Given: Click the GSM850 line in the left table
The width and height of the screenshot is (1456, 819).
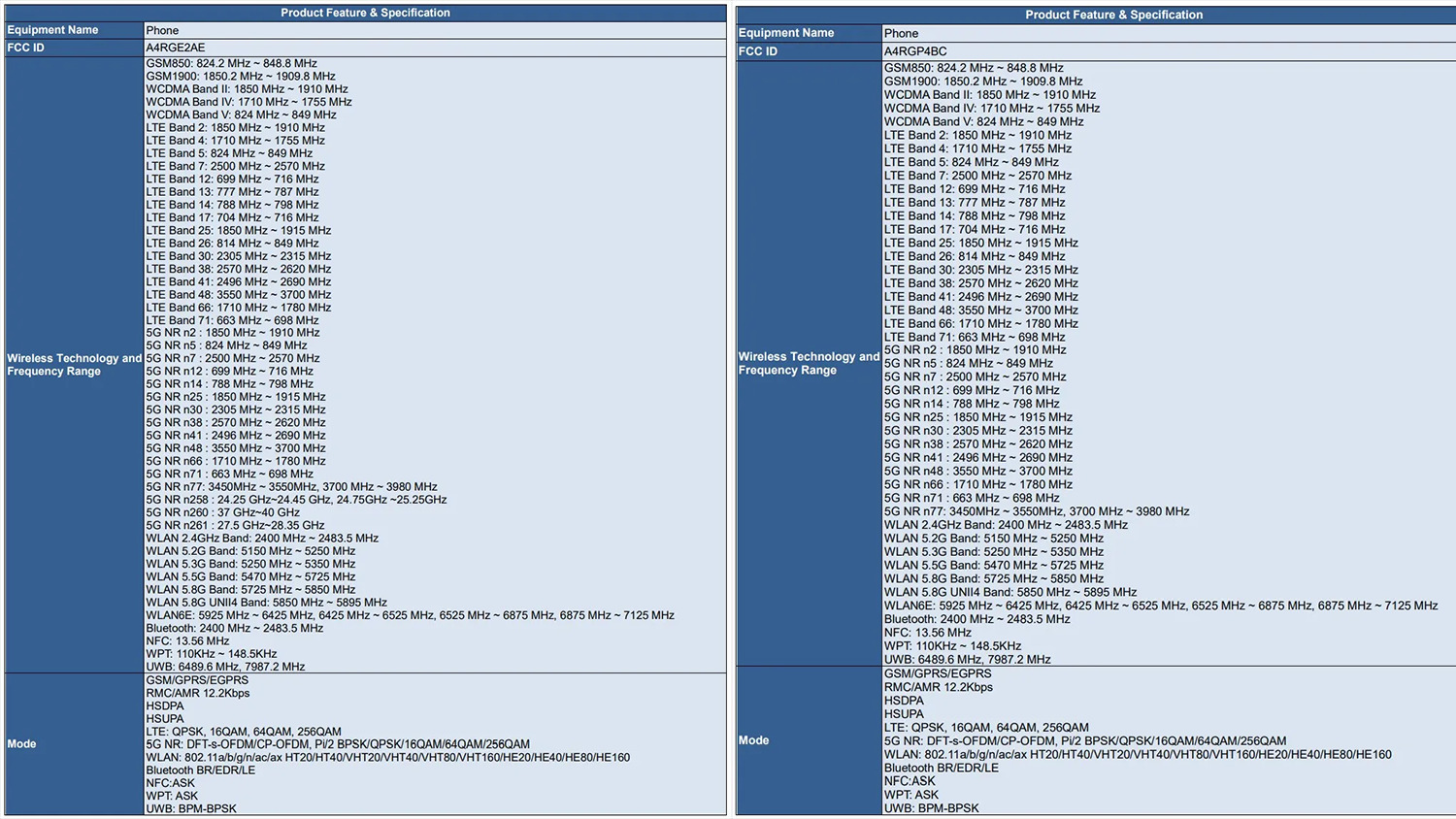Looking at the screenshot, I should 231,63.
